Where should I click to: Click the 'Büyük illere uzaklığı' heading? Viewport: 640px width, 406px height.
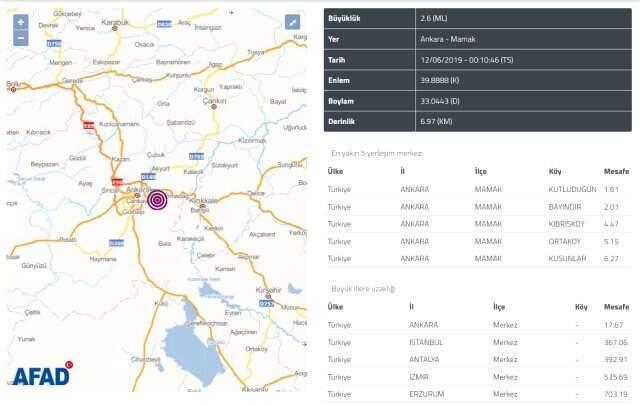[x=363, y=289]
